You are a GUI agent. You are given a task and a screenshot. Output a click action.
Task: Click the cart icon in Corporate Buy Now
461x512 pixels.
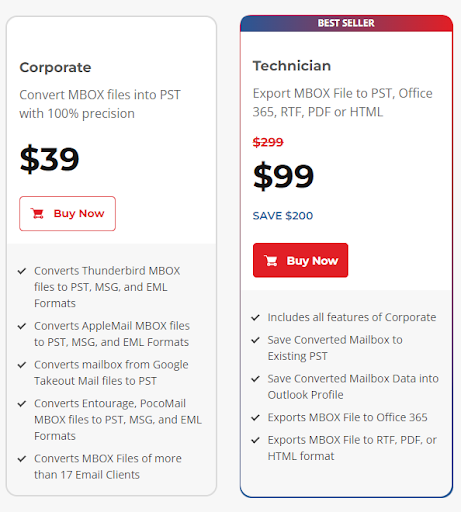(37, 213)
